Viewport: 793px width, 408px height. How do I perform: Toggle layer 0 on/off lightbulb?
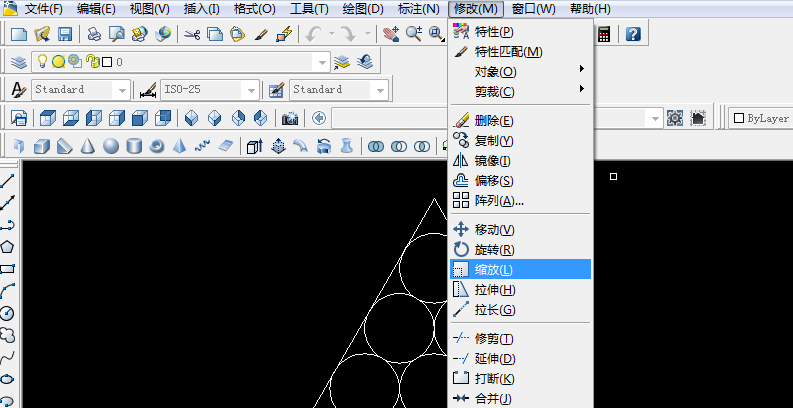click(43, 62)
